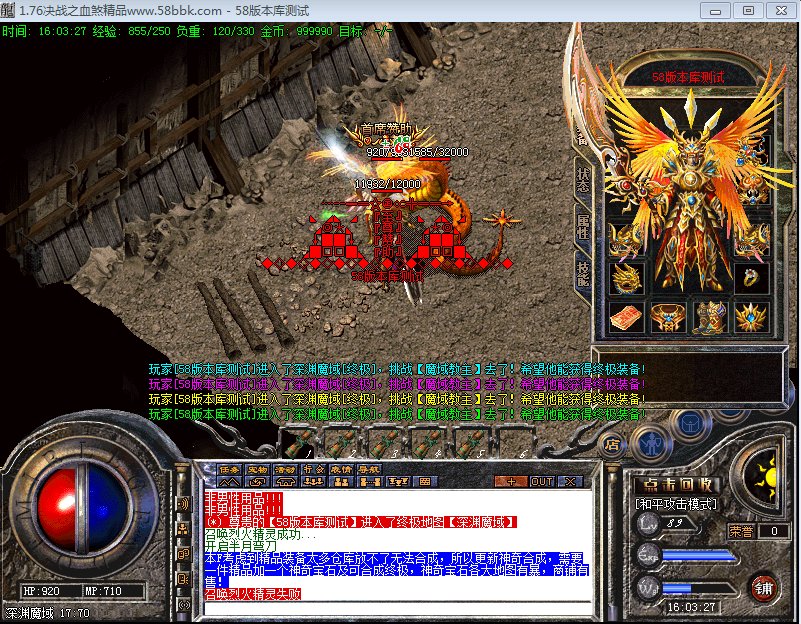Click the two-people friends icon

coord(341,482)
